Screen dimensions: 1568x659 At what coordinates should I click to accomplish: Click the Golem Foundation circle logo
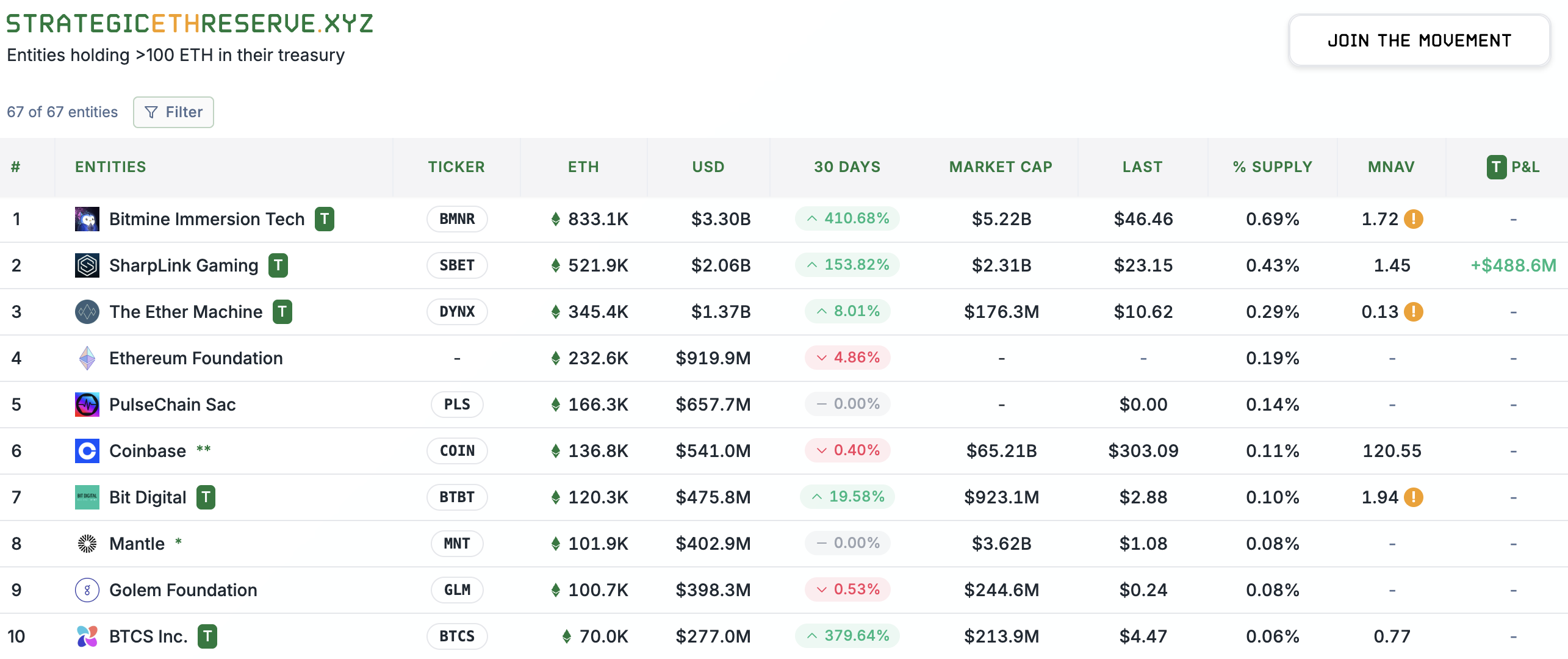point(87,590)
